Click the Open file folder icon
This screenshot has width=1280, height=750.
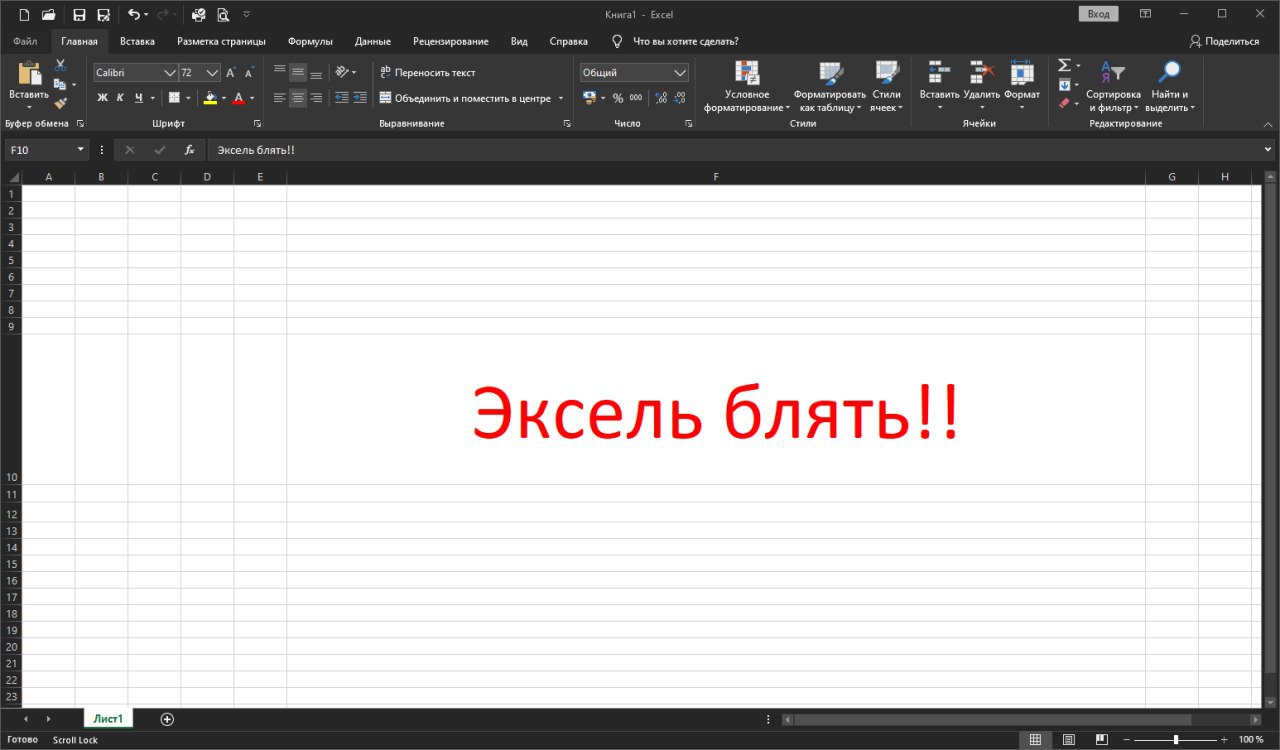[x=48, y=15]
